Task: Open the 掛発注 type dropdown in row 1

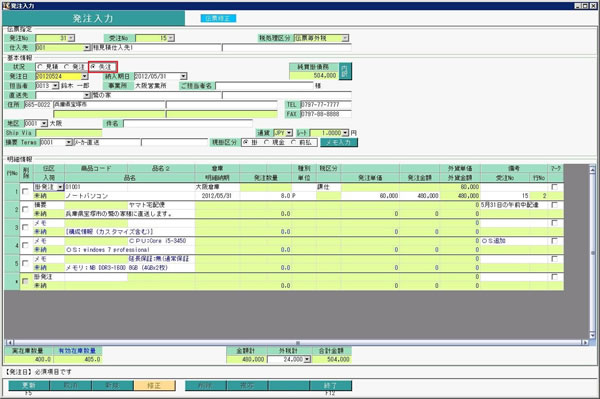Action: (60, 187)
